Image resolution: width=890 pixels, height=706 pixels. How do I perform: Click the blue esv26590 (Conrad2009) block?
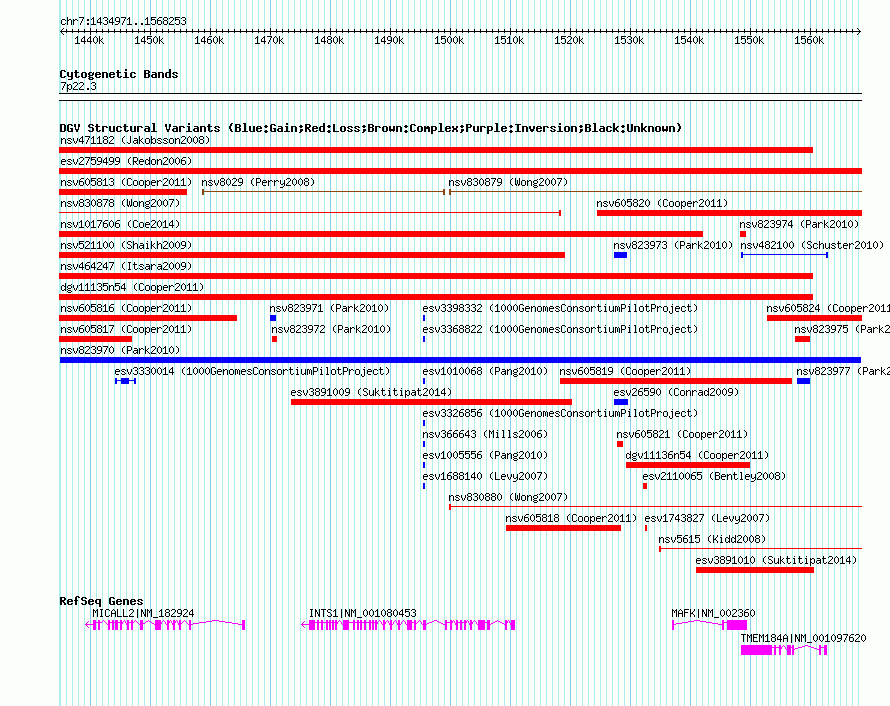(x=621, y=402)
